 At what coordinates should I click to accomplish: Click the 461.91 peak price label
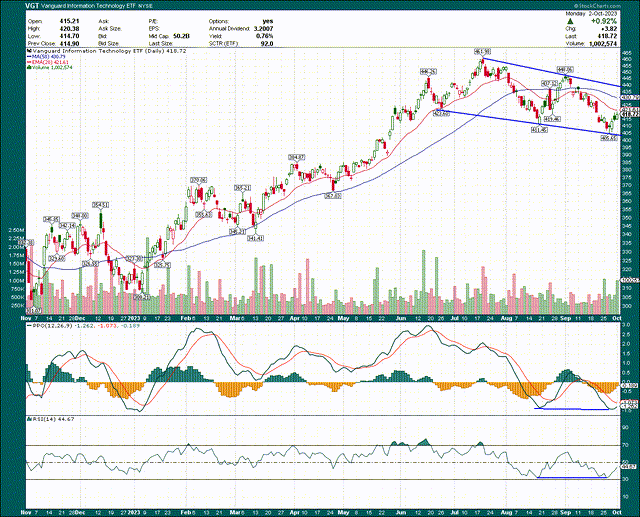[482, 52]
